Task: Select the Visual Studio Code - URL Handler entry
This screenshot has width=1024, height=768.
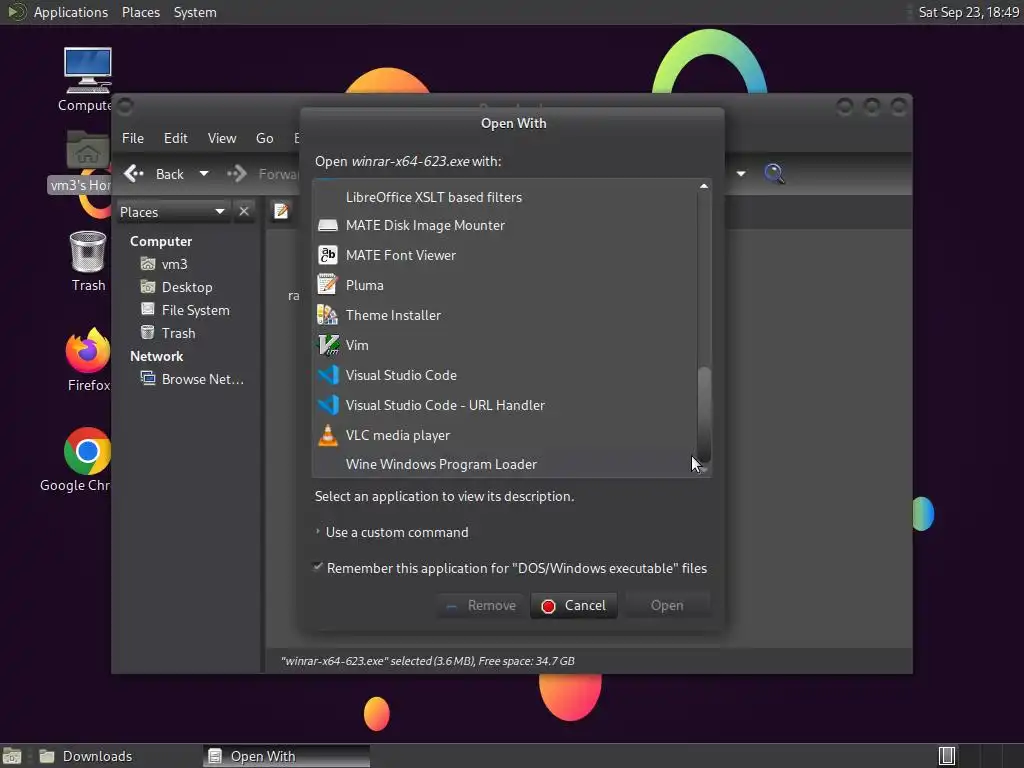Action: pos(505,405)
